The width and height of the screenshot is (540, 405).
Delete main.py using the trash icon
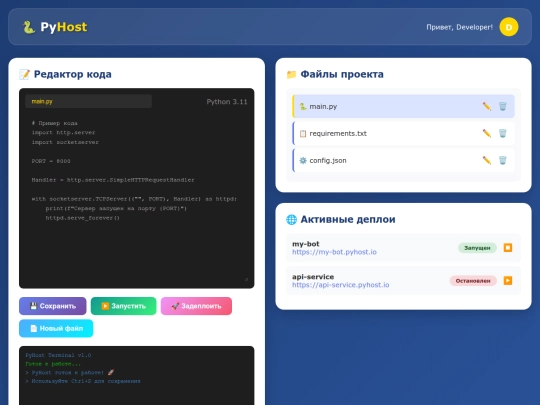click(x=502, y=106)
